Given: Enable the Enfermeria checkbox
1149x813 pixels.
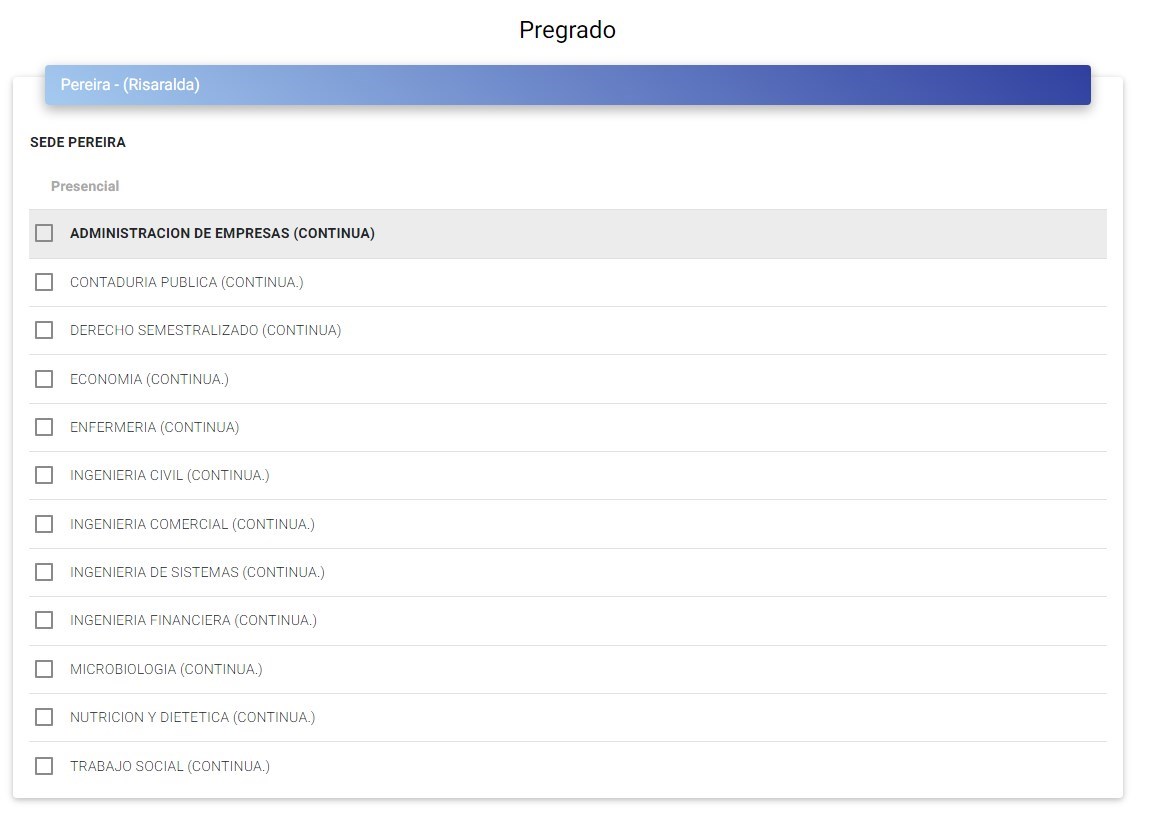Looking at the screenshot, I should (44, 427).
